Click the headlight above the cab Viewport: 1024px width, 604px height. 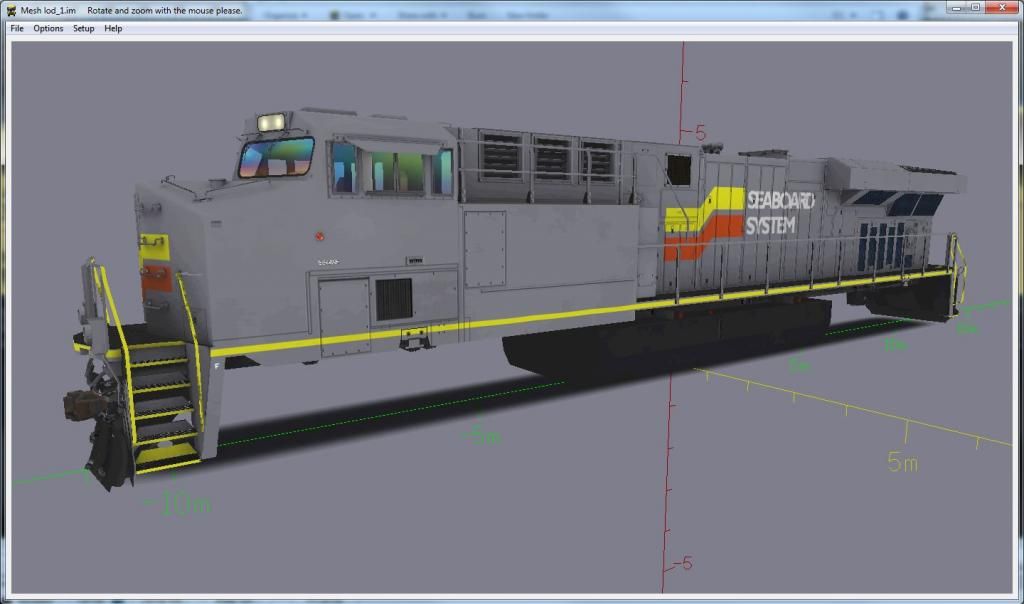coord(271,122)
